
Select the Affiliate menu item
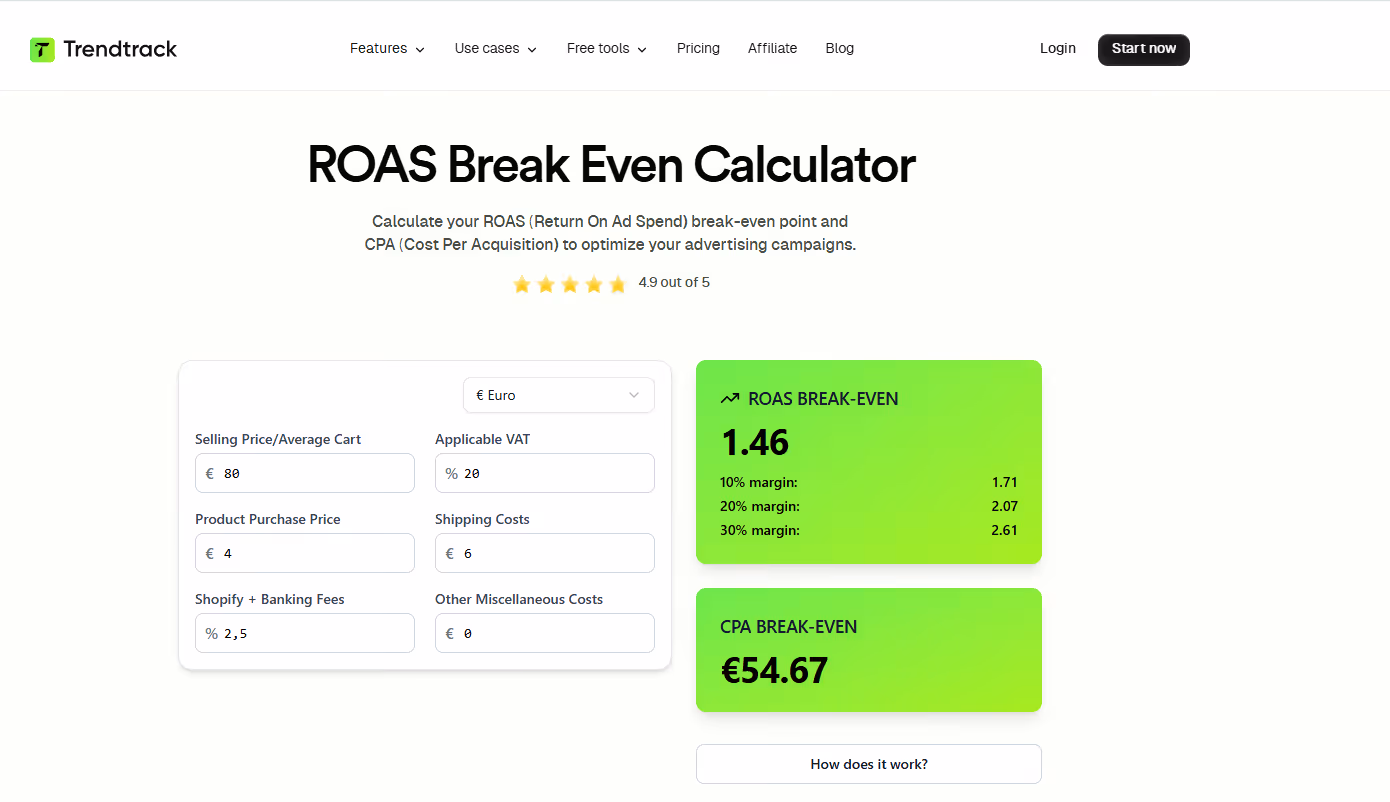click(x=772, y=48)
